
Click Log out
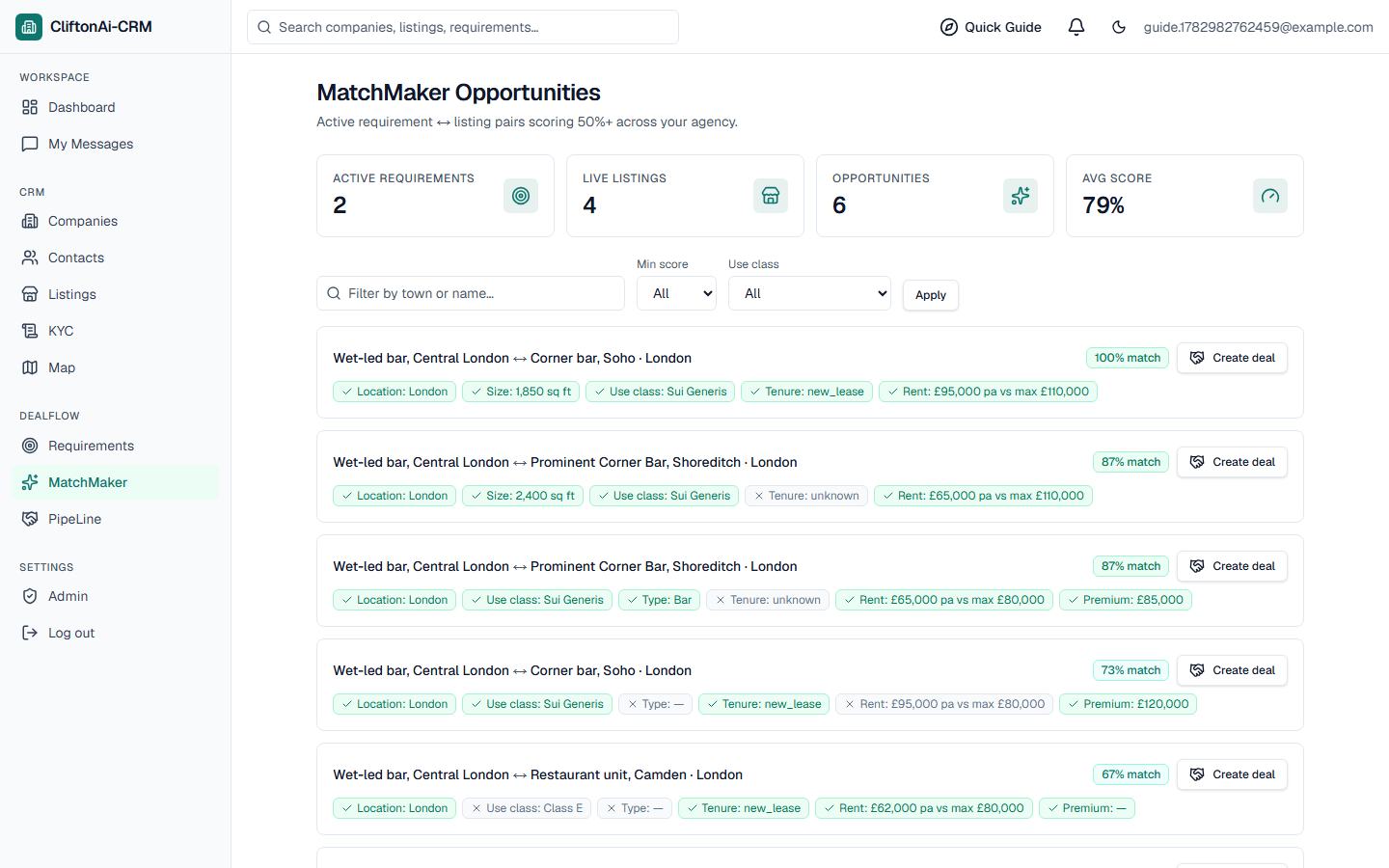click(x=116, y=633)
